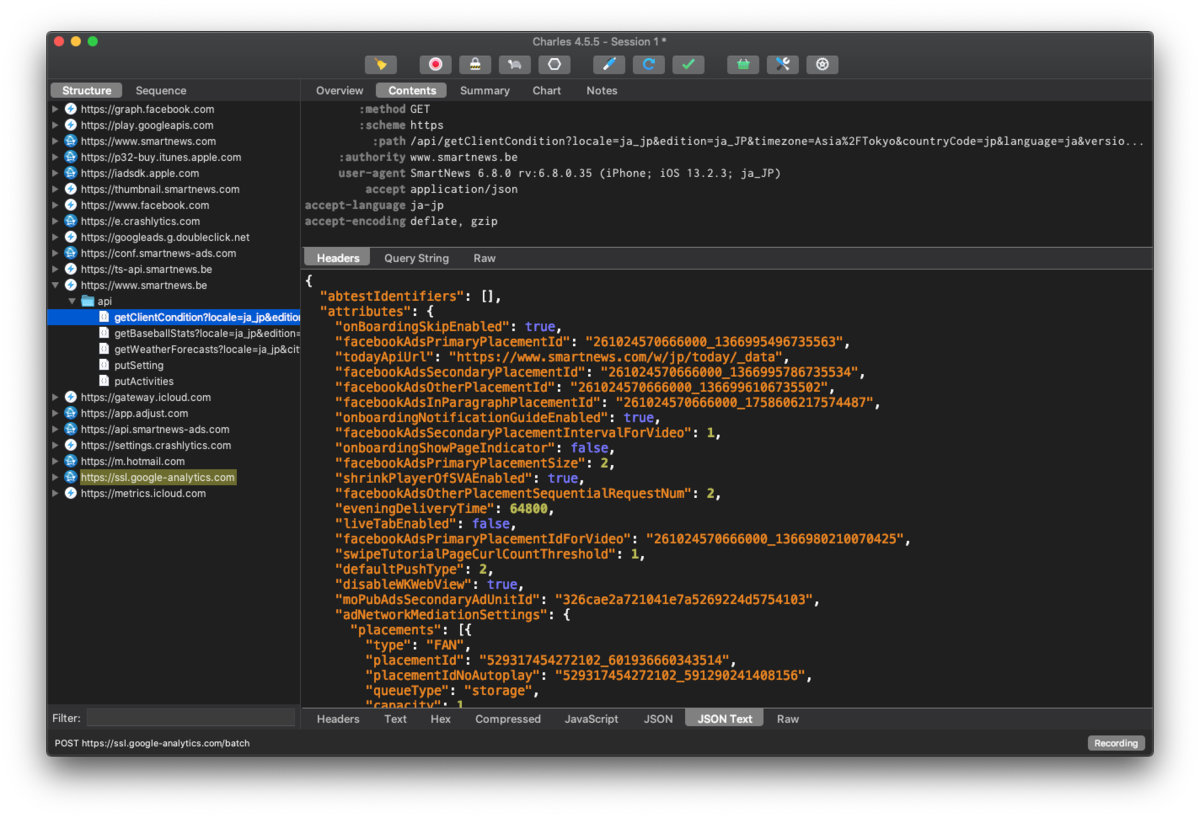The height and width of the screenshot is (818, 1200).
Task: Validate the response with the green checkmark
Action: 688,64
